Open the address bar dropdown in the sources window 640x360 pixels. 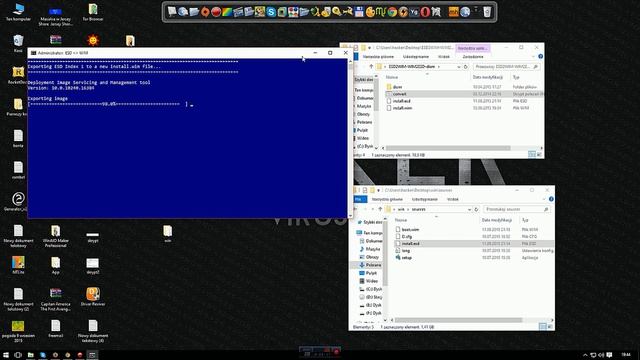(469, 209)
